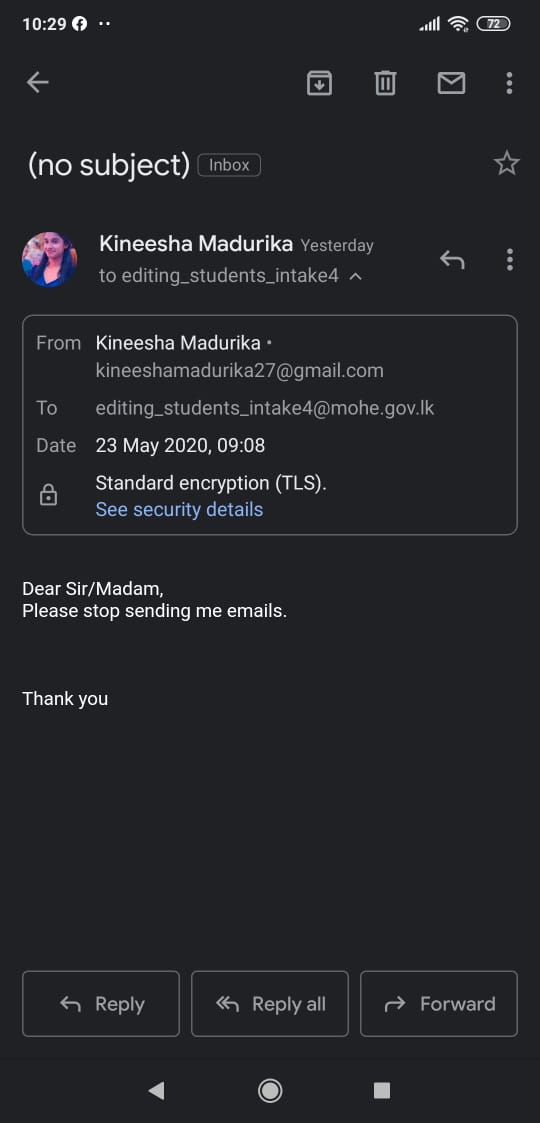Tap the lock encryption icon

[x=48, y=495]
